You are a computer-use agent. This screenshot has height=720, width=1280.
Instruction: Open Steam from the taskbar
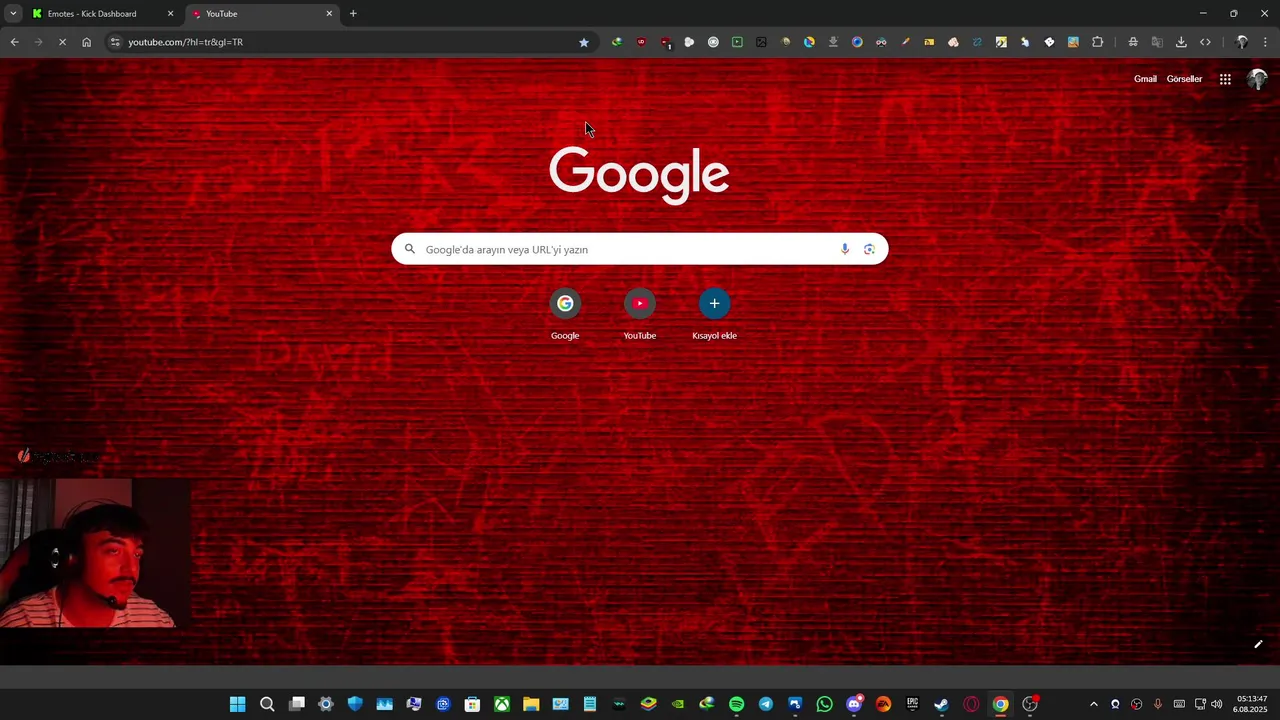coord(942,704)
